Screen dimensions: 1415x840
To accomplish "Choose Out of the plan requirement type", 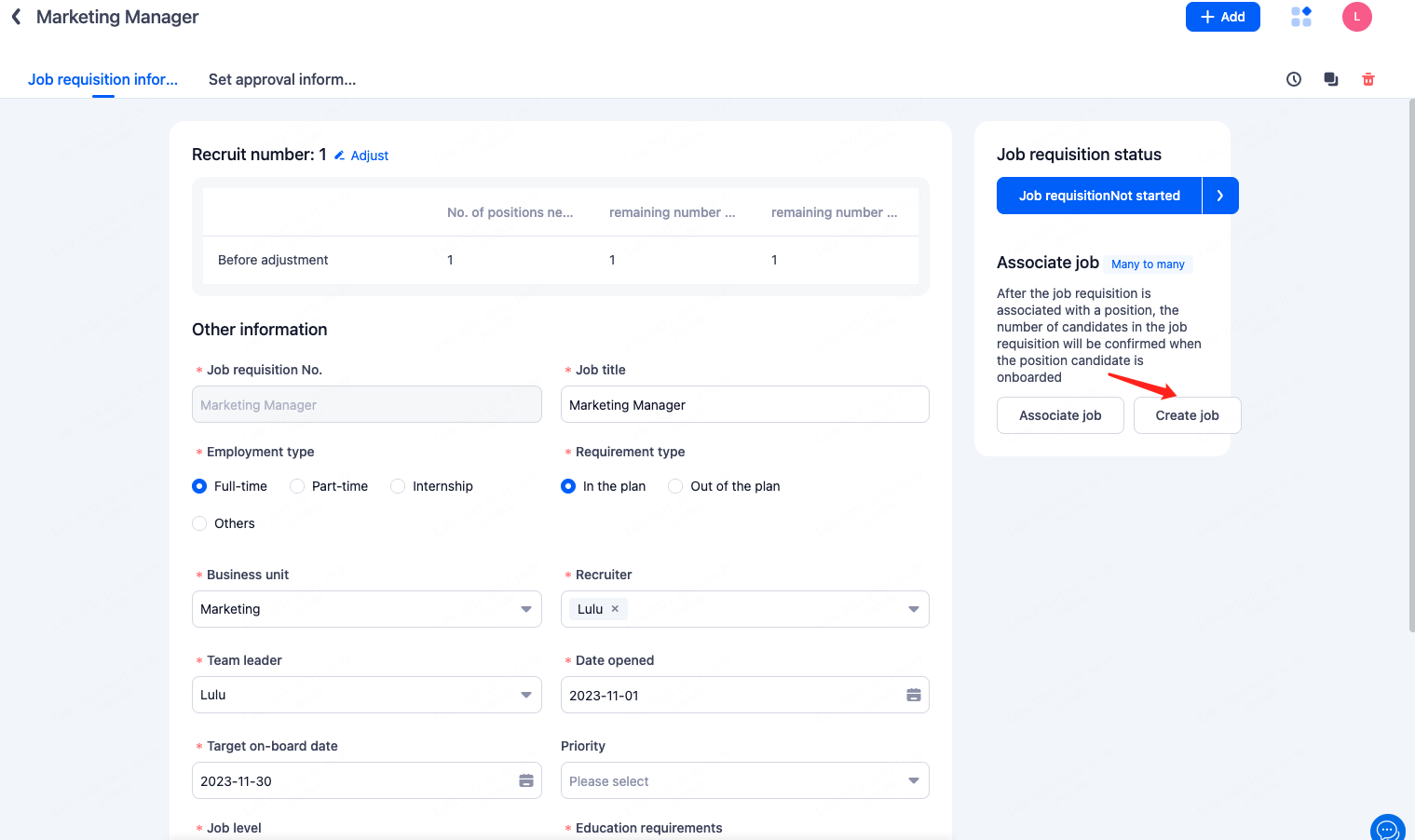I will pos(676,486).
